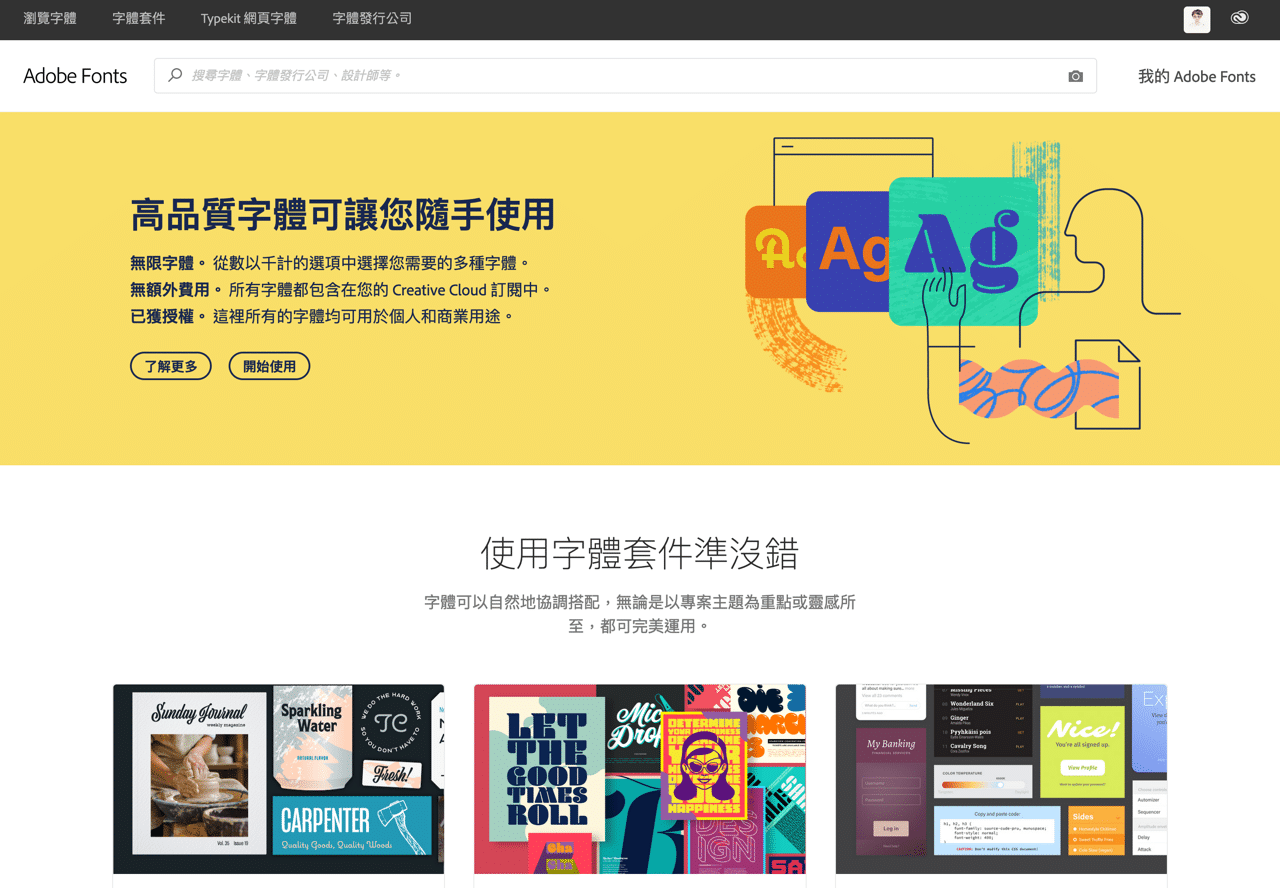Click the 了解更多 button

171,366
